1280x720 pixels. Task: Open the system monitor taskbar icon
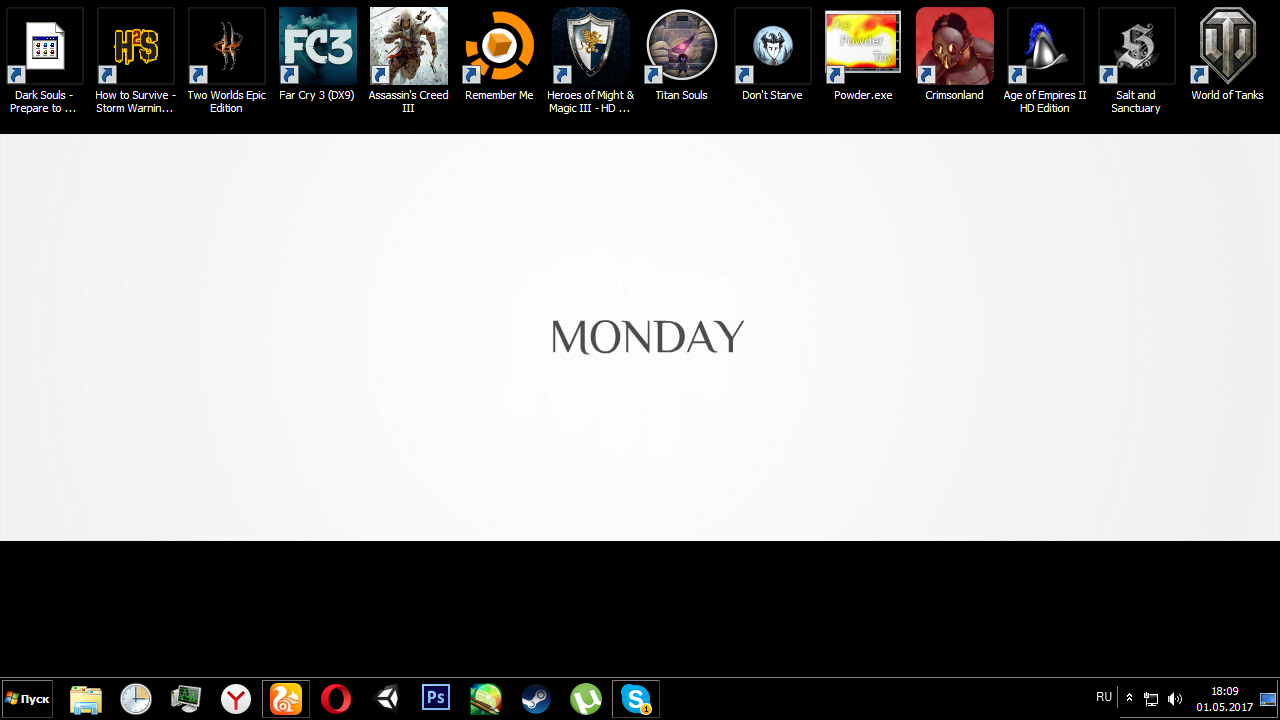pos(186,699)
